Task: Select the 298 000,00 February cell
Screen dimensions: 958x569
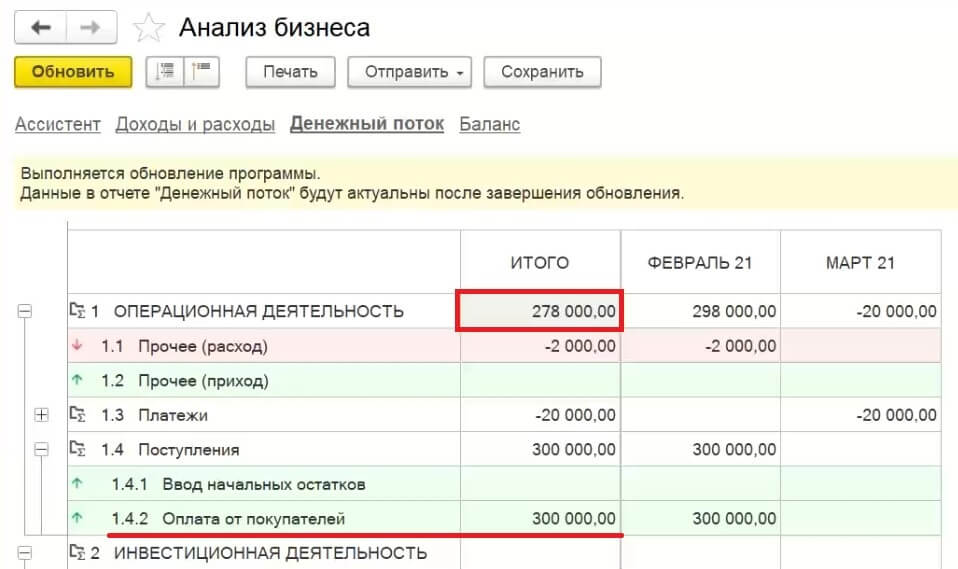Action: pyautogui.click(x=700, y=311)
